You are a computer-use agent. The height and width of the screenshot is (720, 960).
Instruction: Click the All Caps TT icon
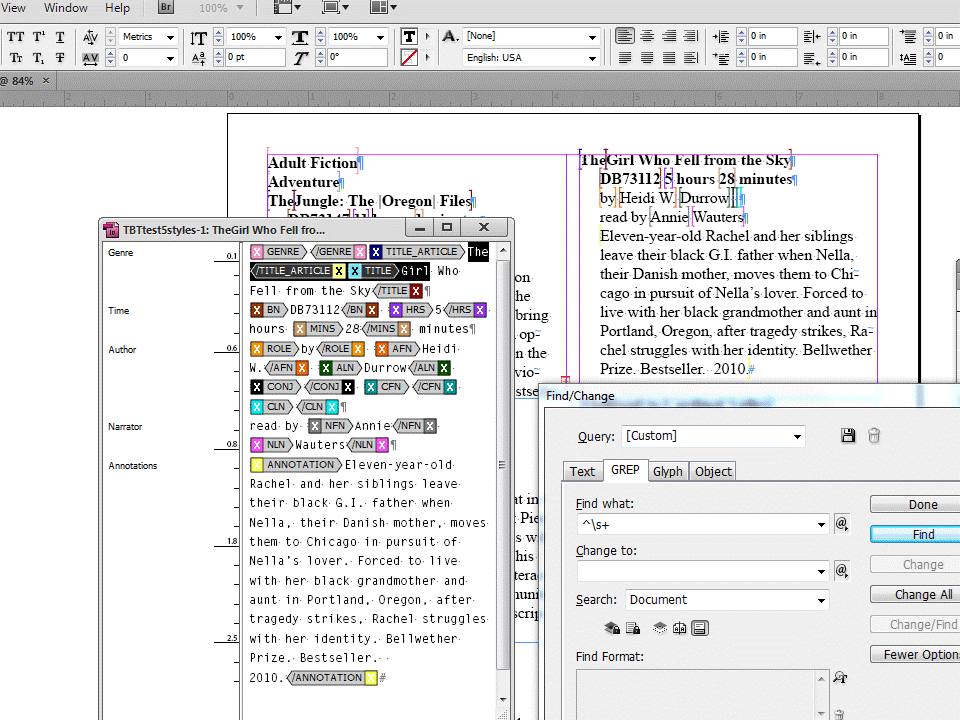click(x=16, y=37)
